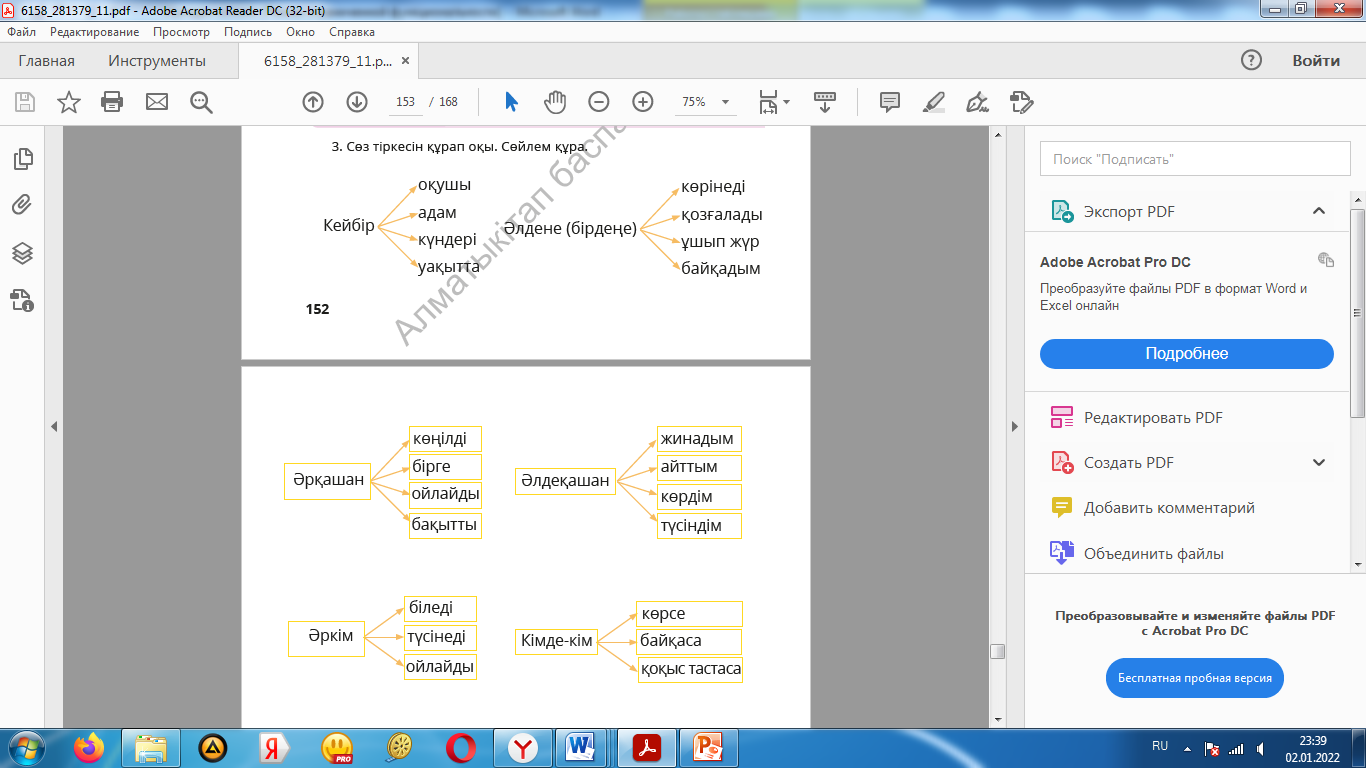Zoom out with minus icon
This screenshot has width=1366, height=768.
[598, 102]
